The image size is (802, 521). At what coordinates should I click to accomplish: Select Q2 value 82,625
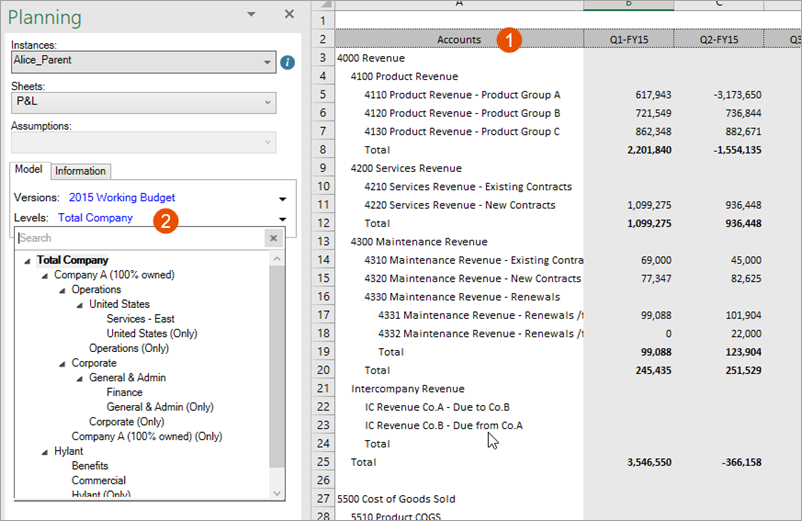tap(719, 278)
